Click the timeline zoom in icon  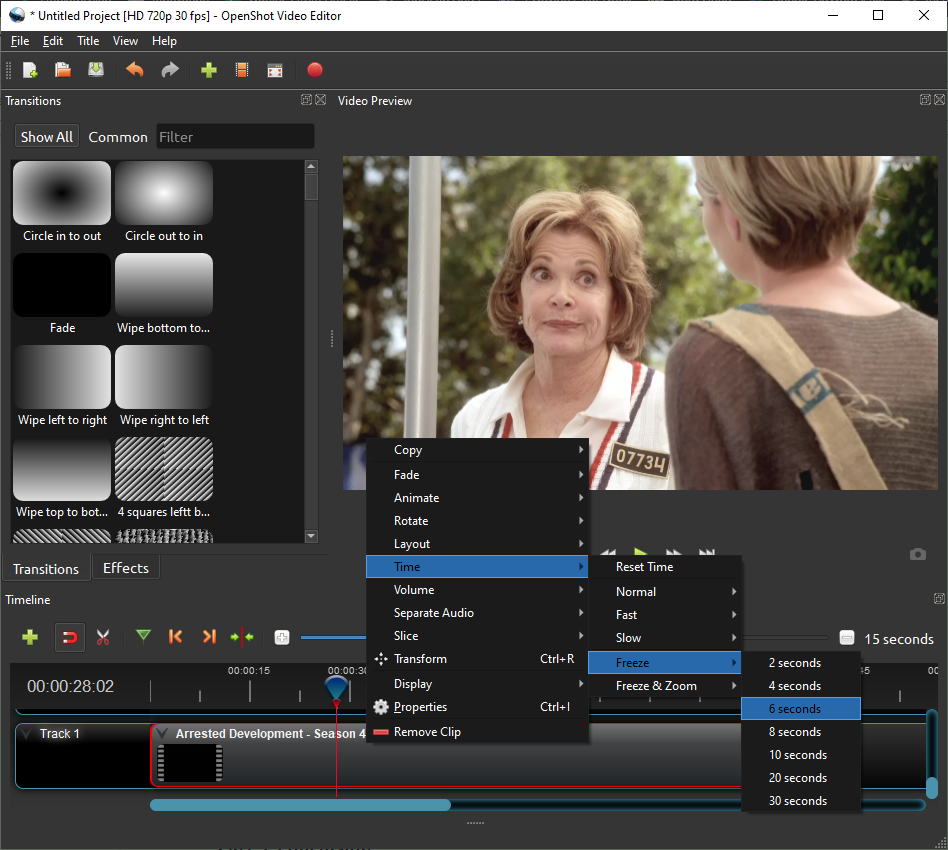pyautogui.click(x=282, y=637)
